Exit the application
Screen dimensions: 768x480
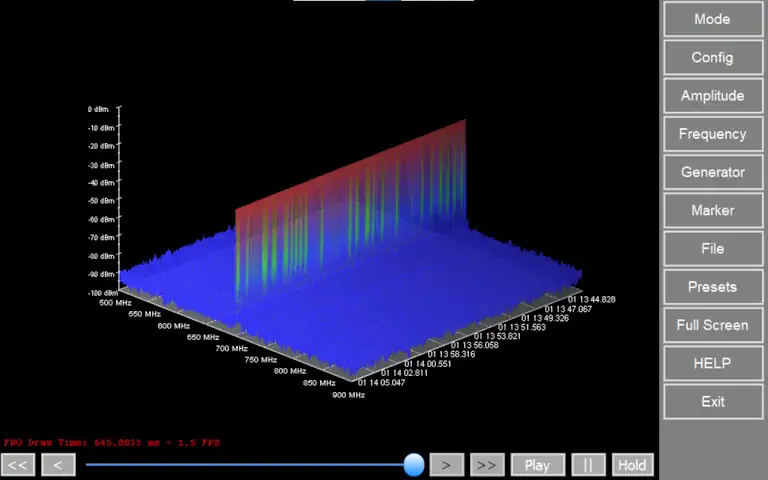tap(712, 401)
